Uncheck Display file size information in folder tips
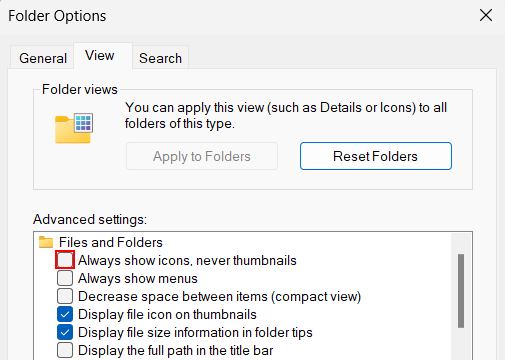The height and width of the screenshot is (360, 505). [65, 332]
